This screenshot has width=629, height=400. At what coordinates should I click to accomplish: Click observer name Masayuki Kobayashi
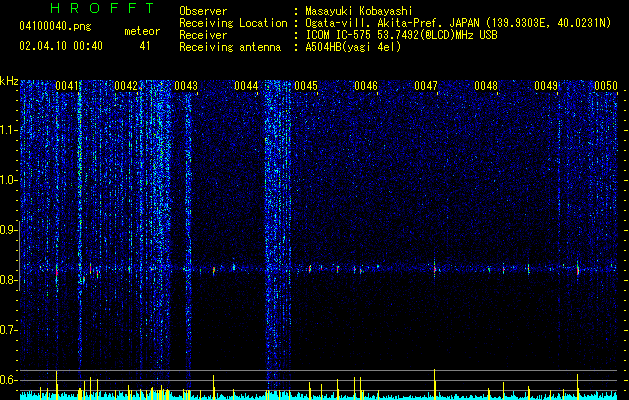coord(359,11)
